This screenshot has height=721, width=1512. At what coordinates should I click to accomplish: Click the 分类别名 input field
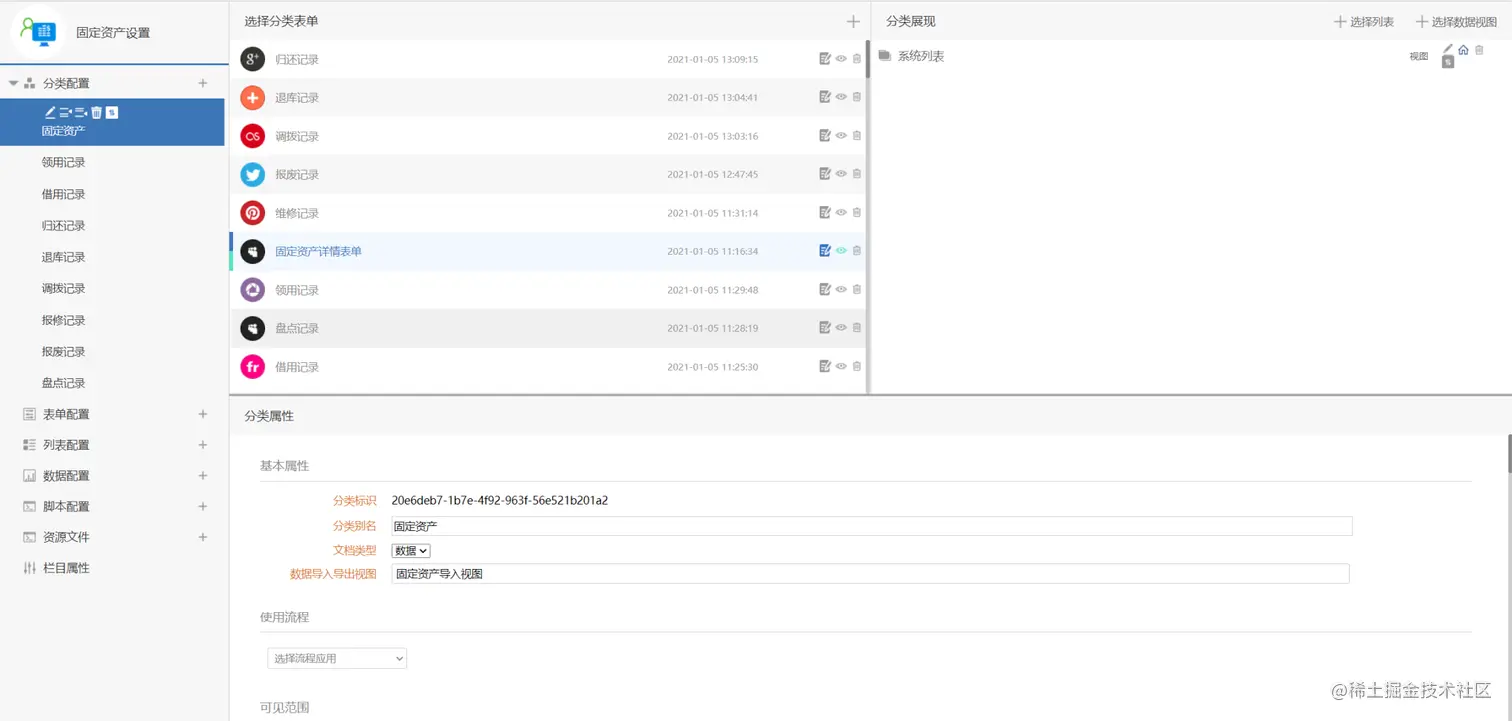[x=871, y=526]
